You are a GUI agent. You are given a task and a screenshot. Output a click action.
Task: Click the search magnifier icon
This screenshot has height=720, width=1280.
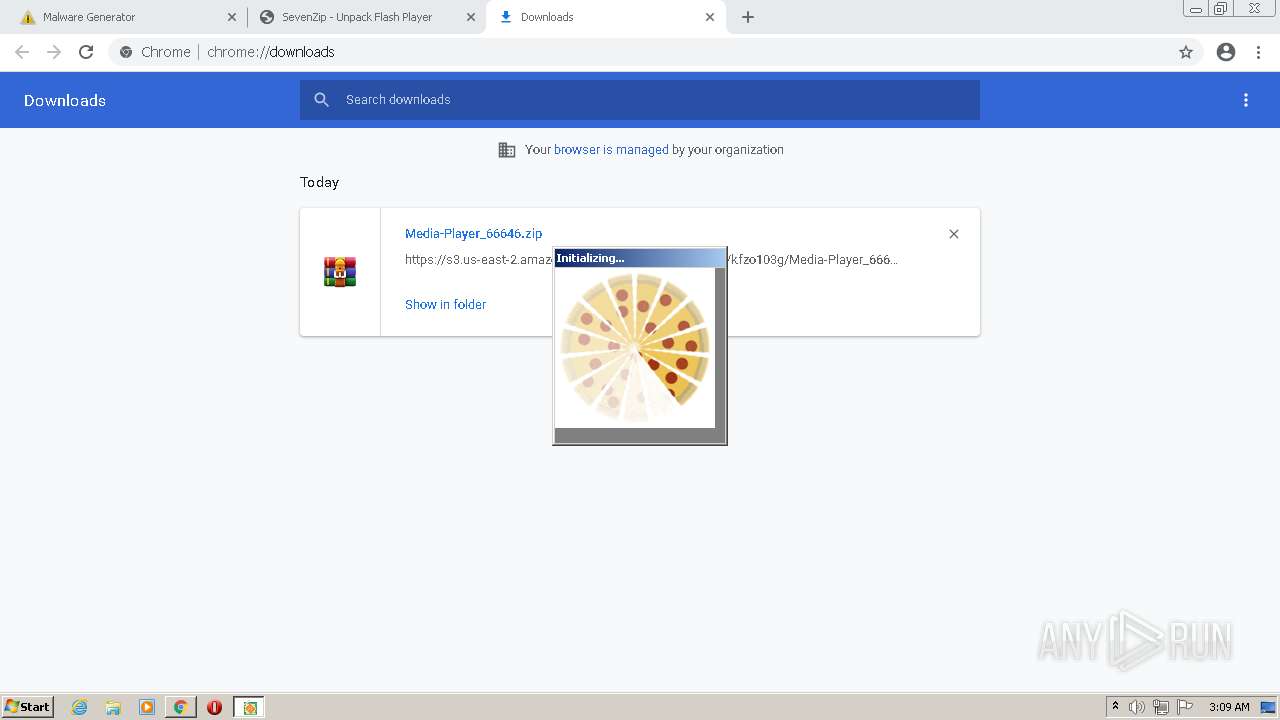321,100
